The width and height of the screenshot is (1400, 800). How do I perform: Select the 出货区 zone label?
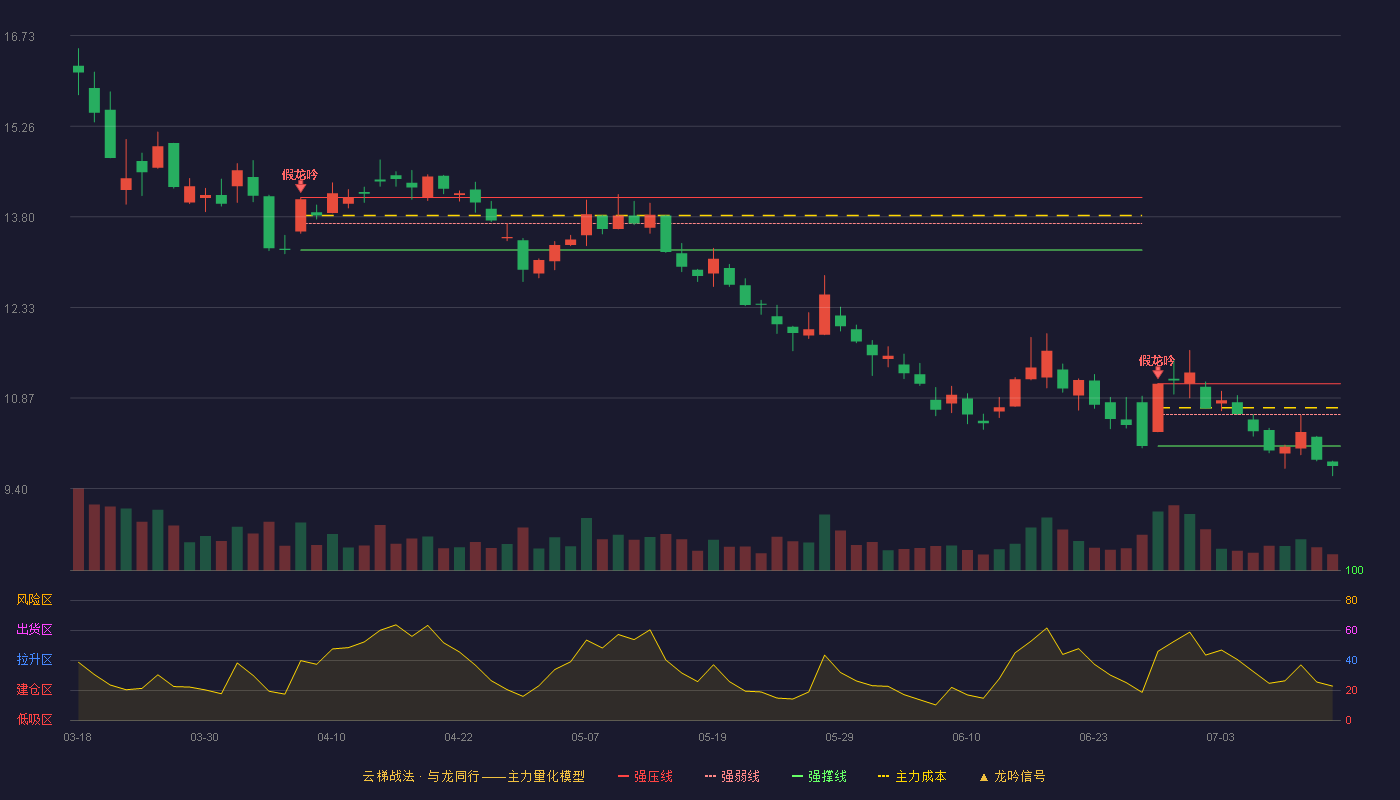click(x=34, y=630)
